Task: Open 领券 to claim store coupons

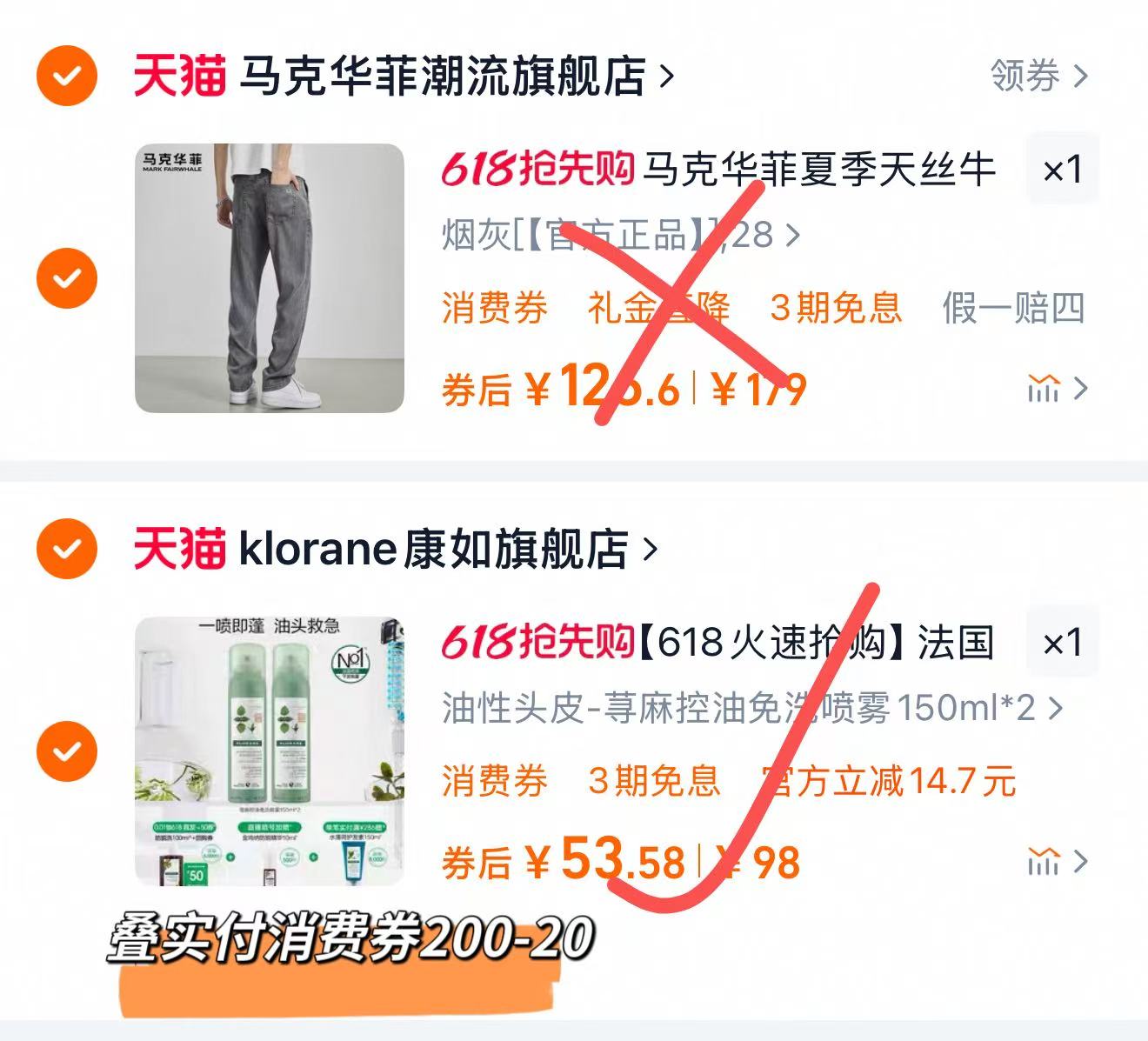Action: tap(1039, 76)
